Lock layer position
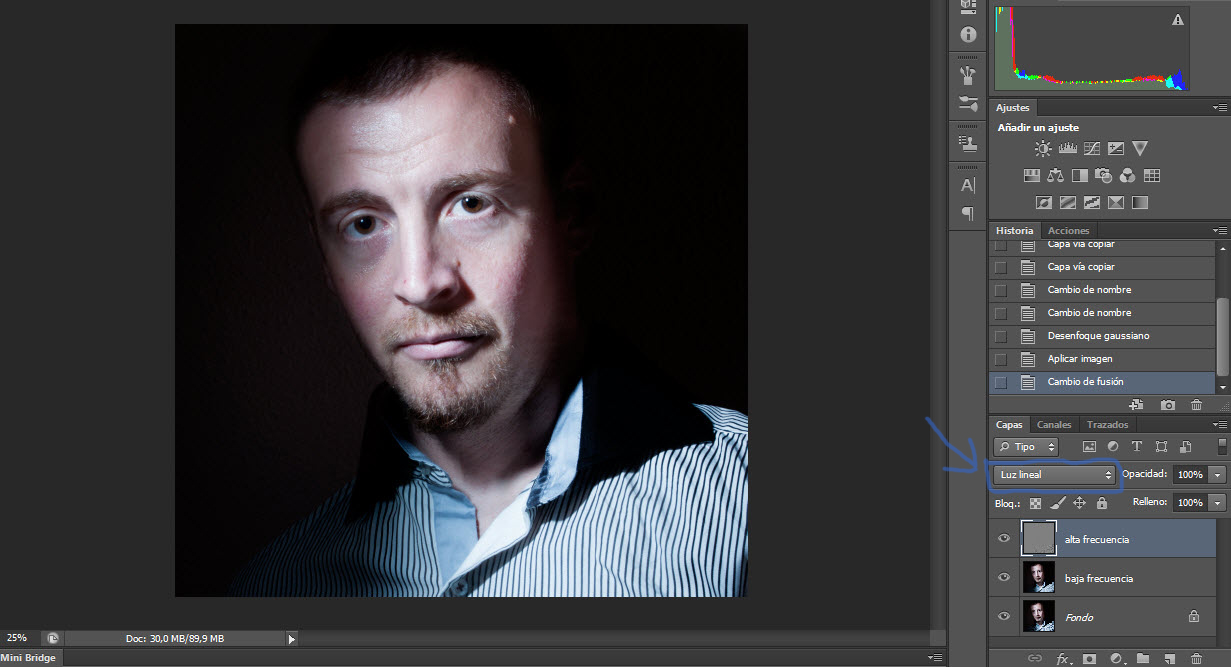1231x667 pixels. [x=1079, y=503]
